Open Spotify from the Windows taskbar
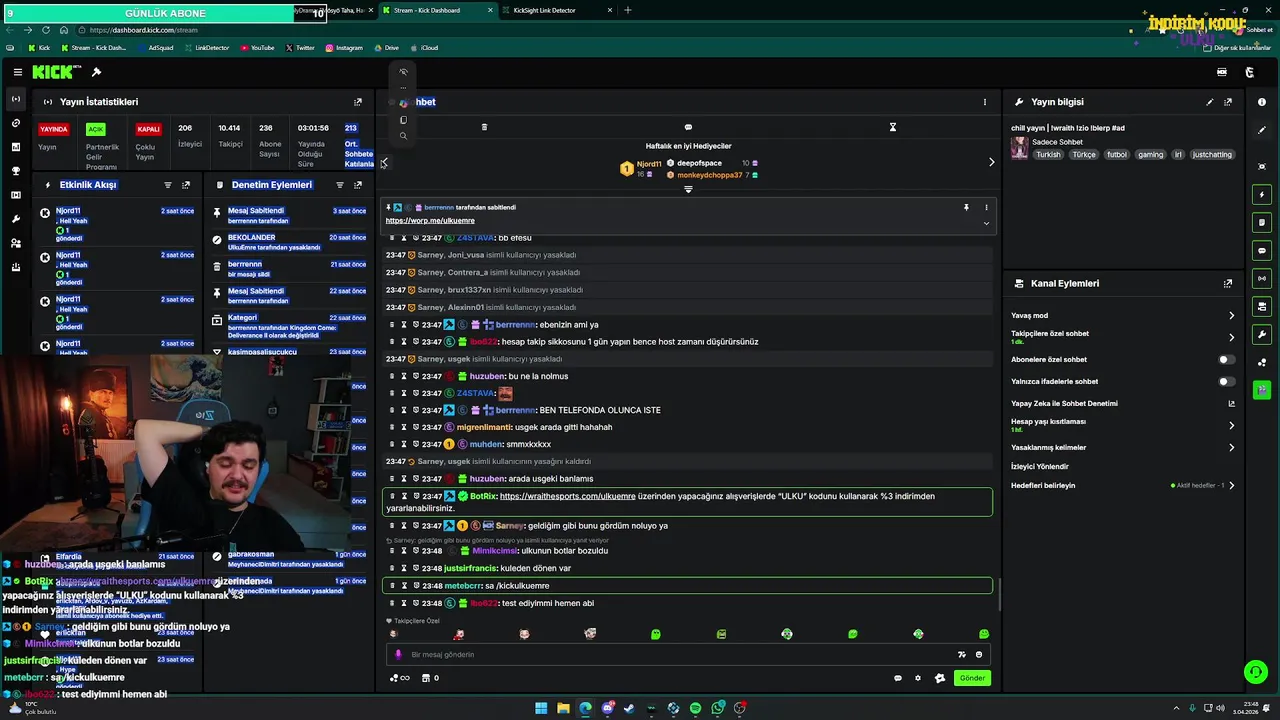The width and height of the screenshot is (1280, 720). click(x=696, y=708)
